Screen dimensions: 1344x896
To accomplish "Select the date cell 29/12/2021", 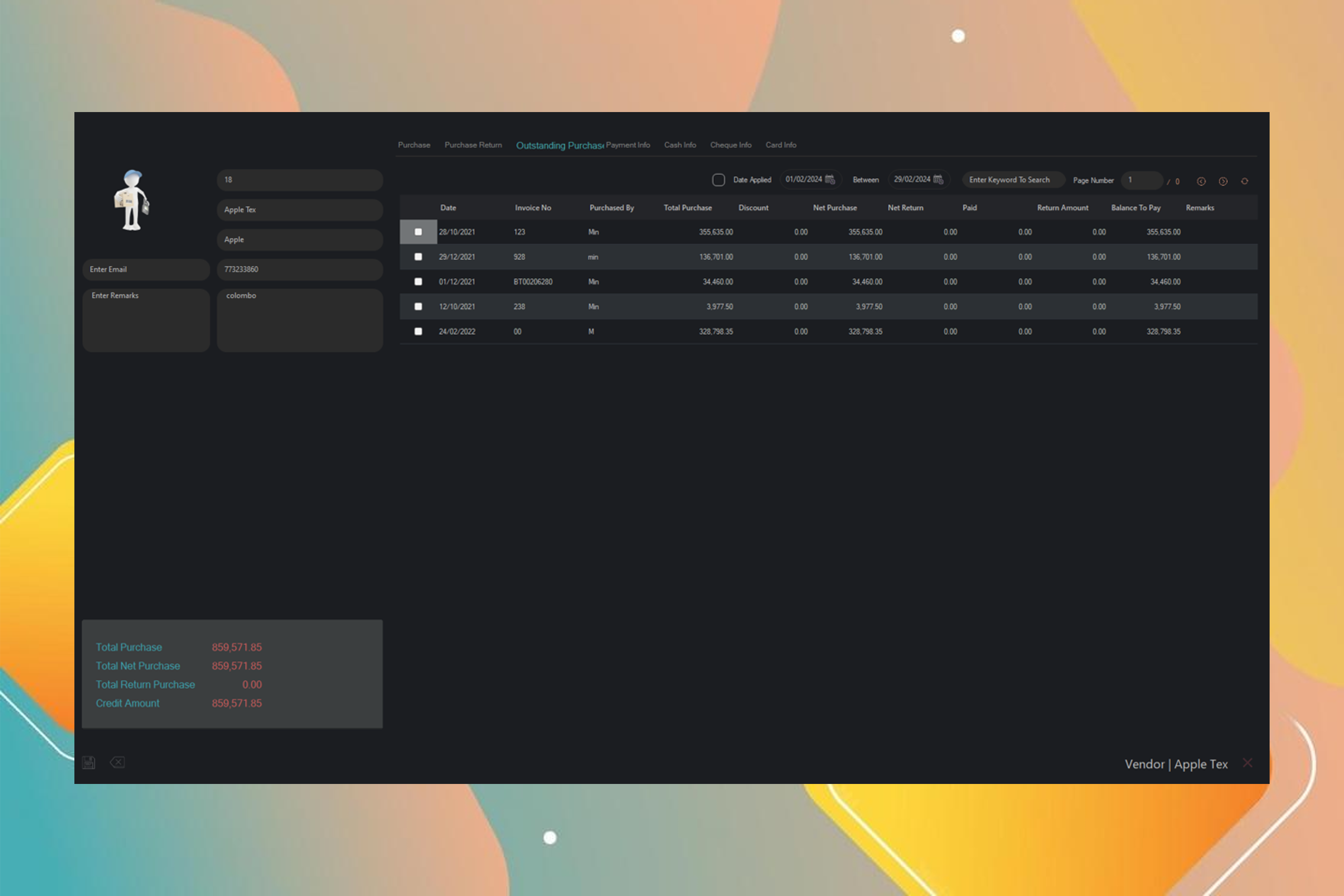I will pos(457,256).
